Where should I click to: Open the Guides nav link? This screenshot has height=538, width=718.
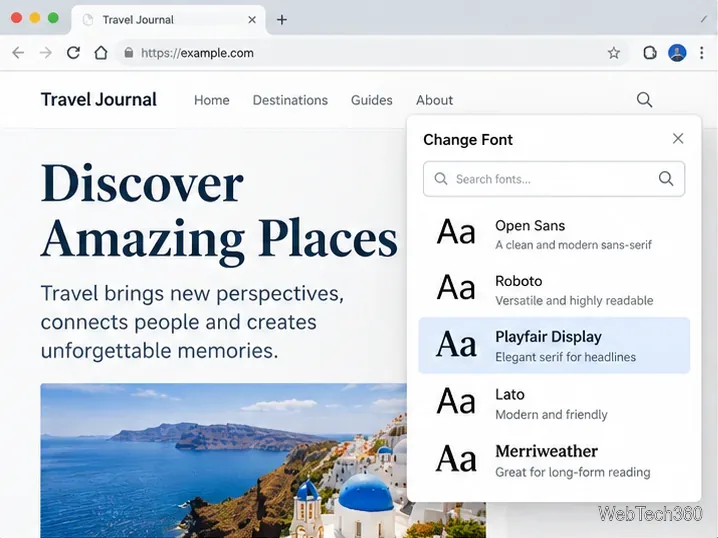coord(371,100)
